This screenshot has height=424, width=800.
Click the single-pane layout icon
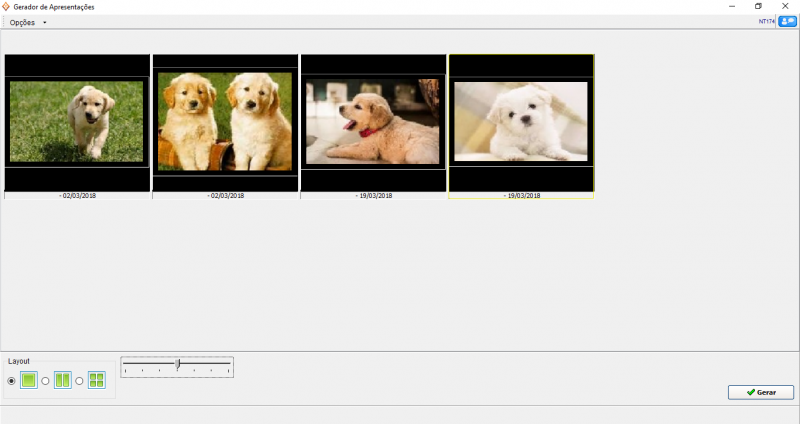click(x=29, y=380)
